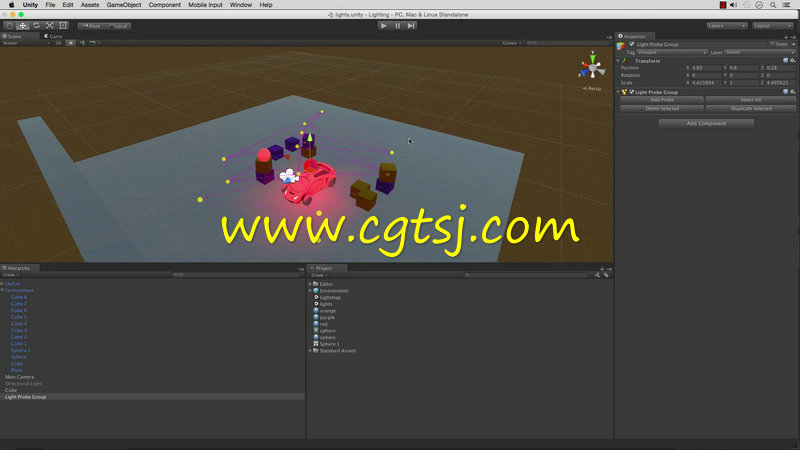
Task: Collapse the Transform component
Action: point(618,61)
